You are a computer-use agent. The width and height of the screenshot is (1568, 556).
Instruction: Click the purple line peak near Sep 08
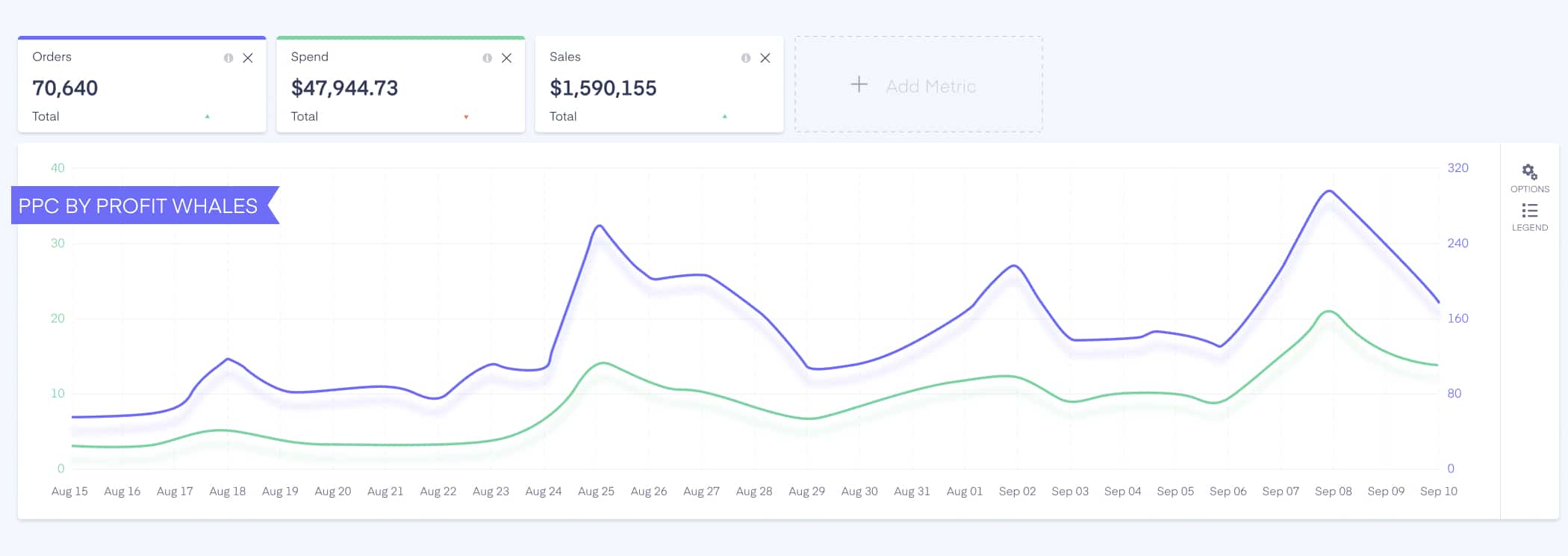pos(1329,191)
